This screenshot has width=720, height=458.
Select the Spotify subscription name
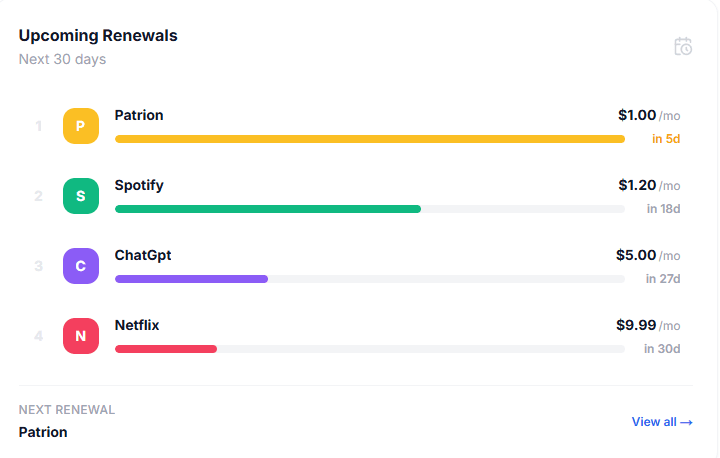[x=139, y=185]
